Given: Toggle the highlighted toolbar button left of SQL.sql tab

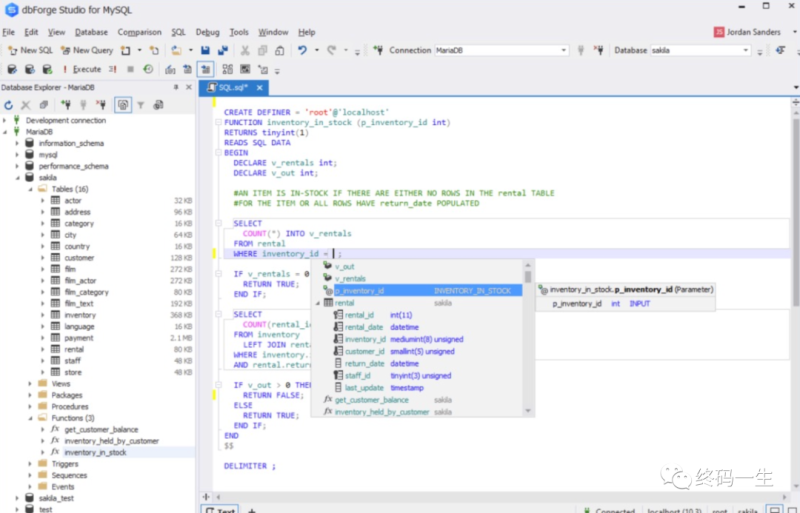Looking at the screenshot, I should point(205,69).
